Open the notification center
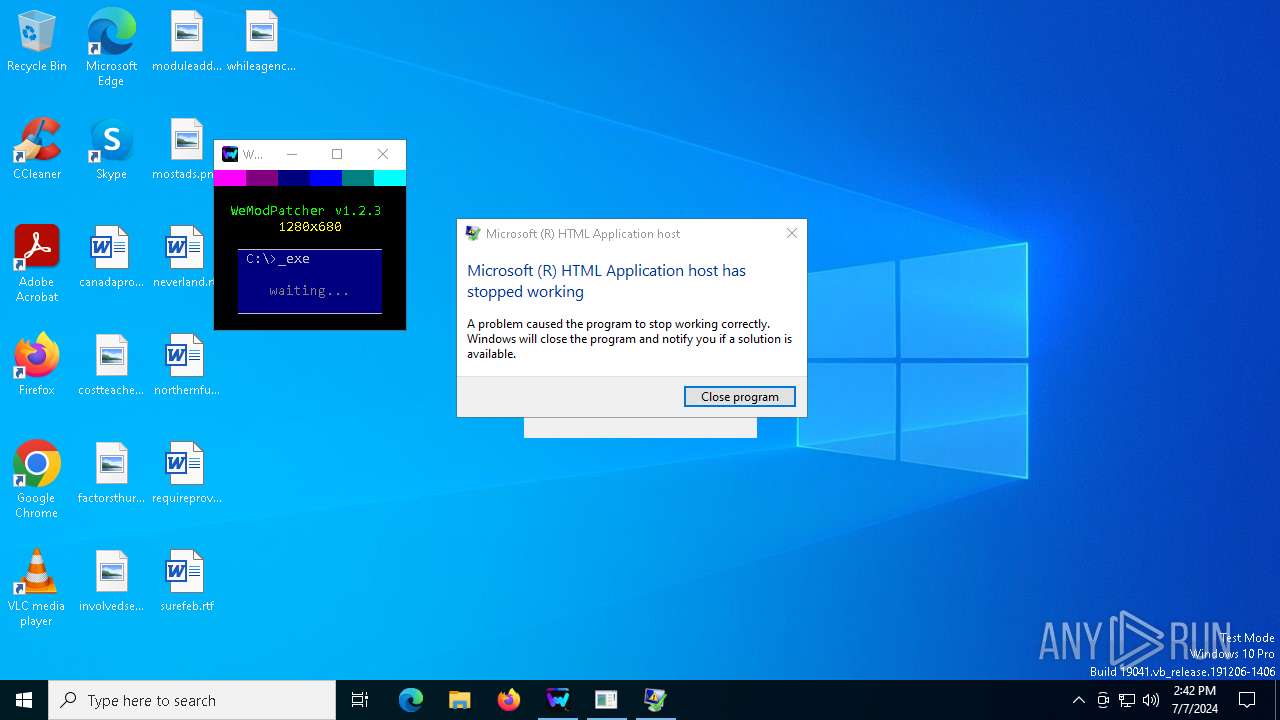Viewport: 1280px width, 720px height. coord(1247,700)
